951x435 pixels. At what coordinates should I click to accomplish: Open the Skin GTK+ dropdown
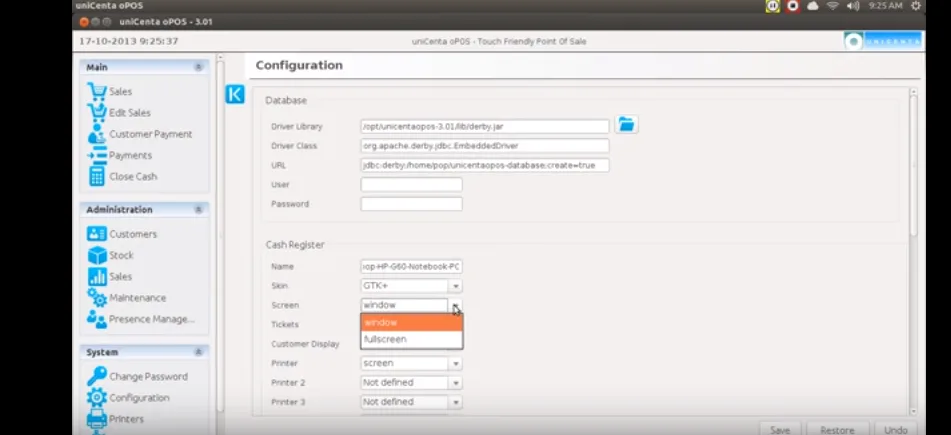412,286
